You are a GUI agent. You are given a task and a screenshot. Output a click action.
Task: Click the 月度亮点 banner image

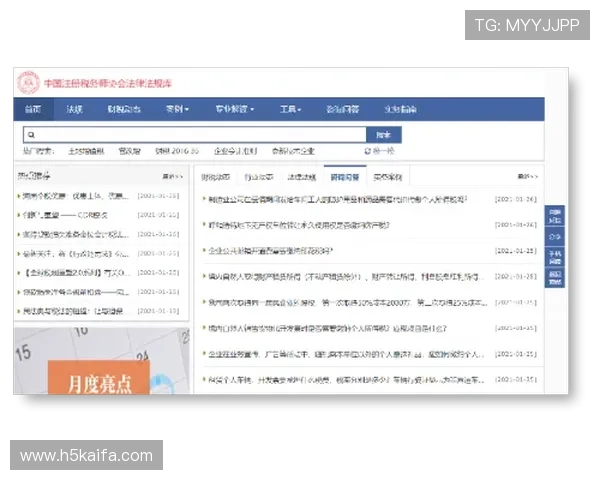tap(101, 361)
